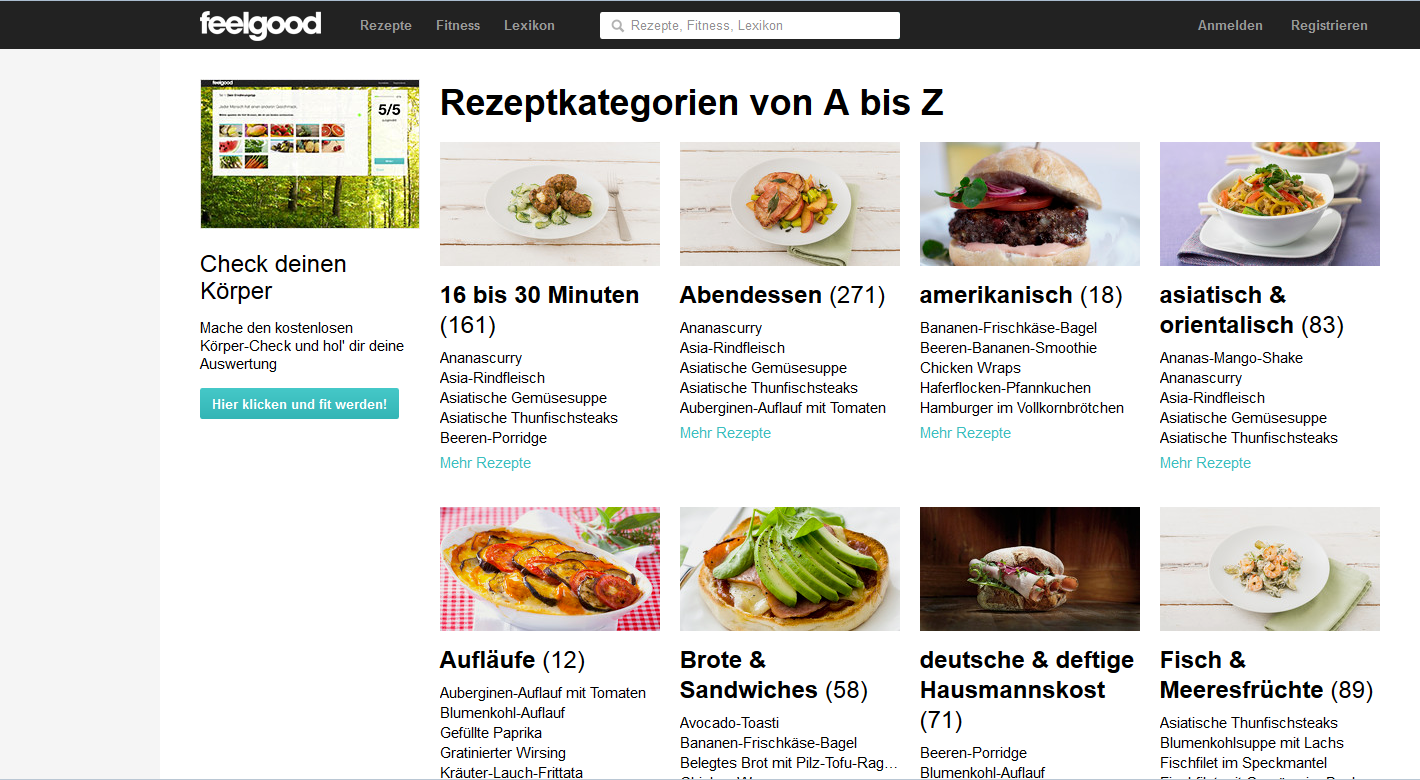Open the Chicken Wraps recipe link
The height and width of the screenshot is (780, 1420).
pyautogui.click(x=970, y=368)
